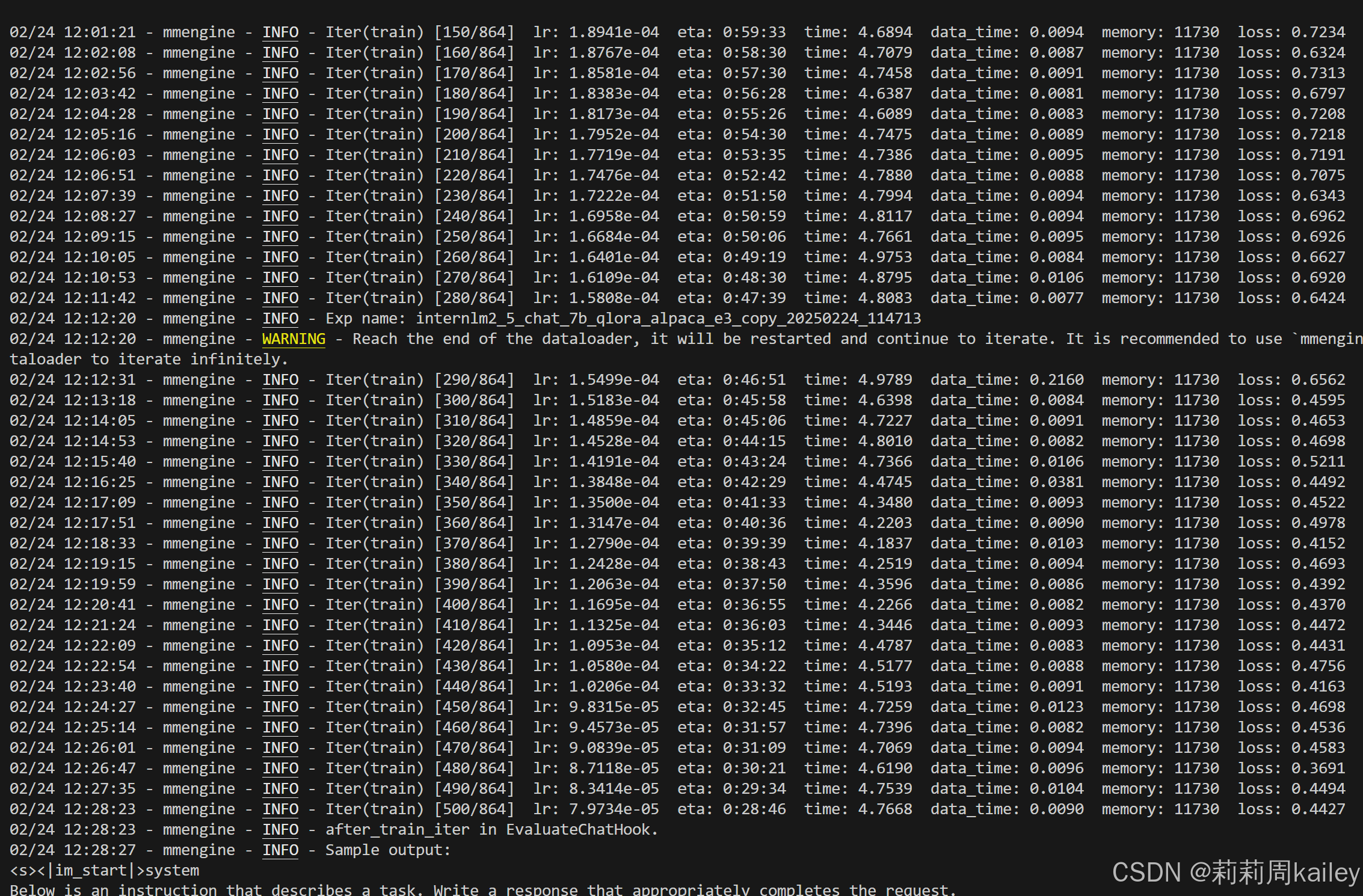Click eta value 0:28:46
This screenshot has width=1363, height=896.
tap(754, 809)
